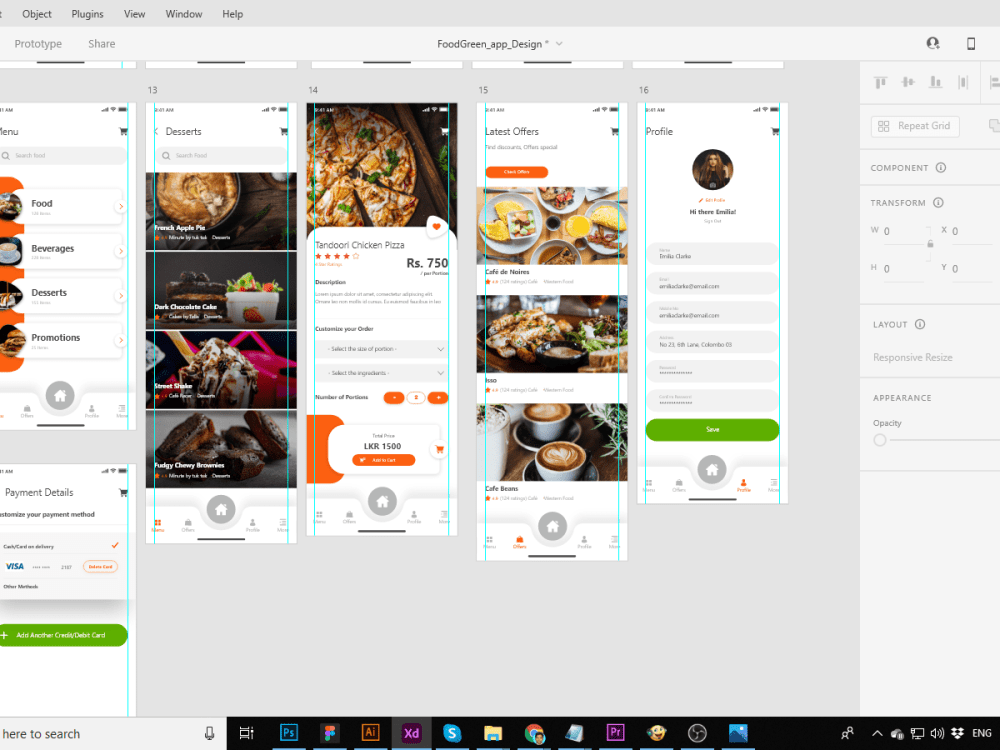The image size is (1000, 750).
Task: Click the Layout info icon
Action: click(920, 324)
